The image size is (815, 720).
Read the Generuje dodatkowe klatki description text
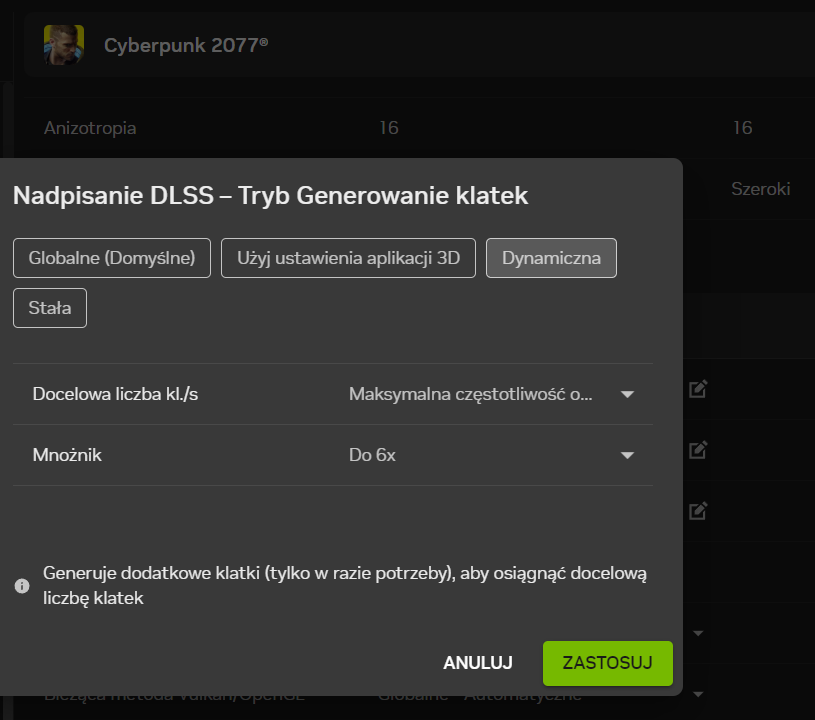[x=345, y=585]
